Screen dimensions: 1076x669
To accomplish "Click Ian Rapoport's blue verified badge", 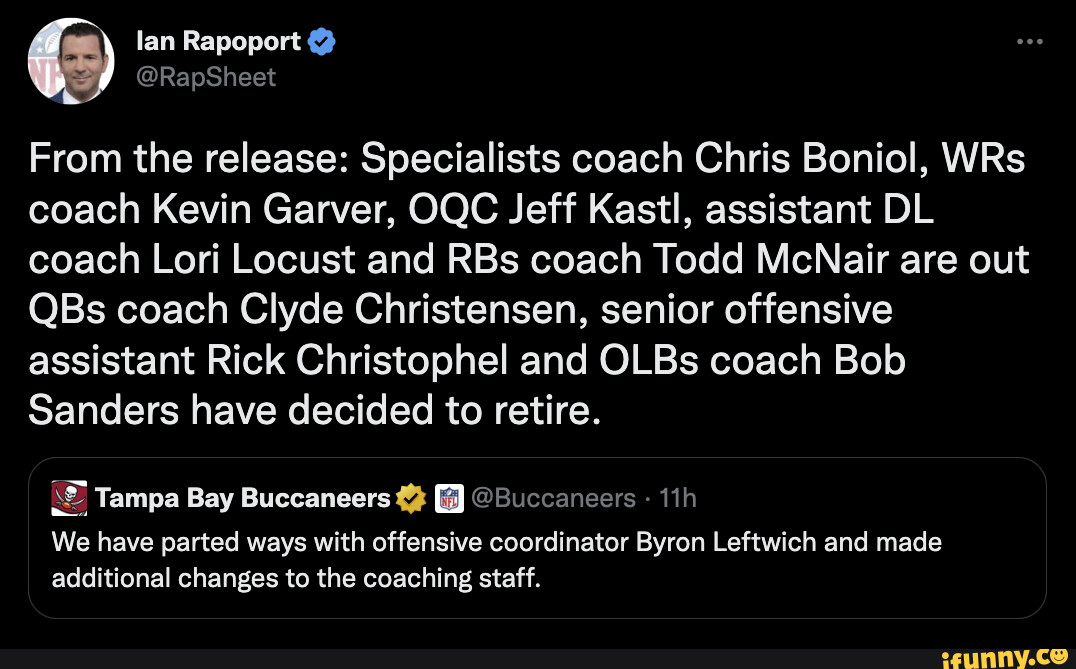I will point(321,42).
